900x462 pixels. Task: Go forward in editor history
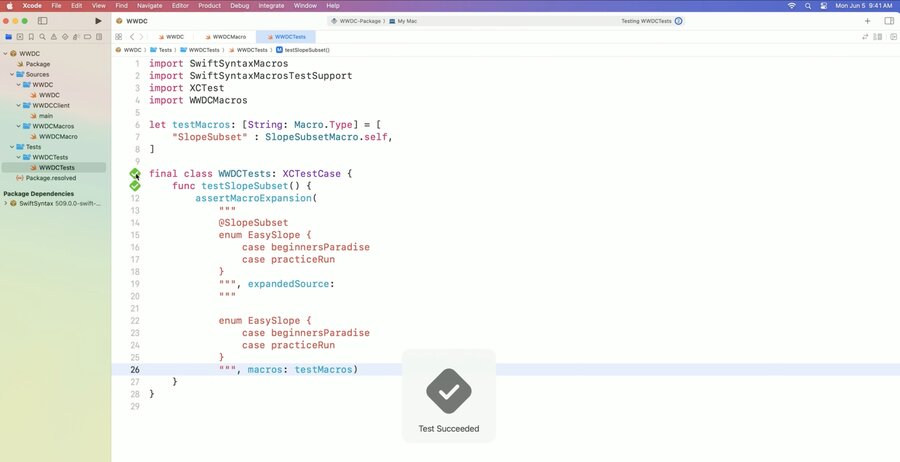point(141,37)
